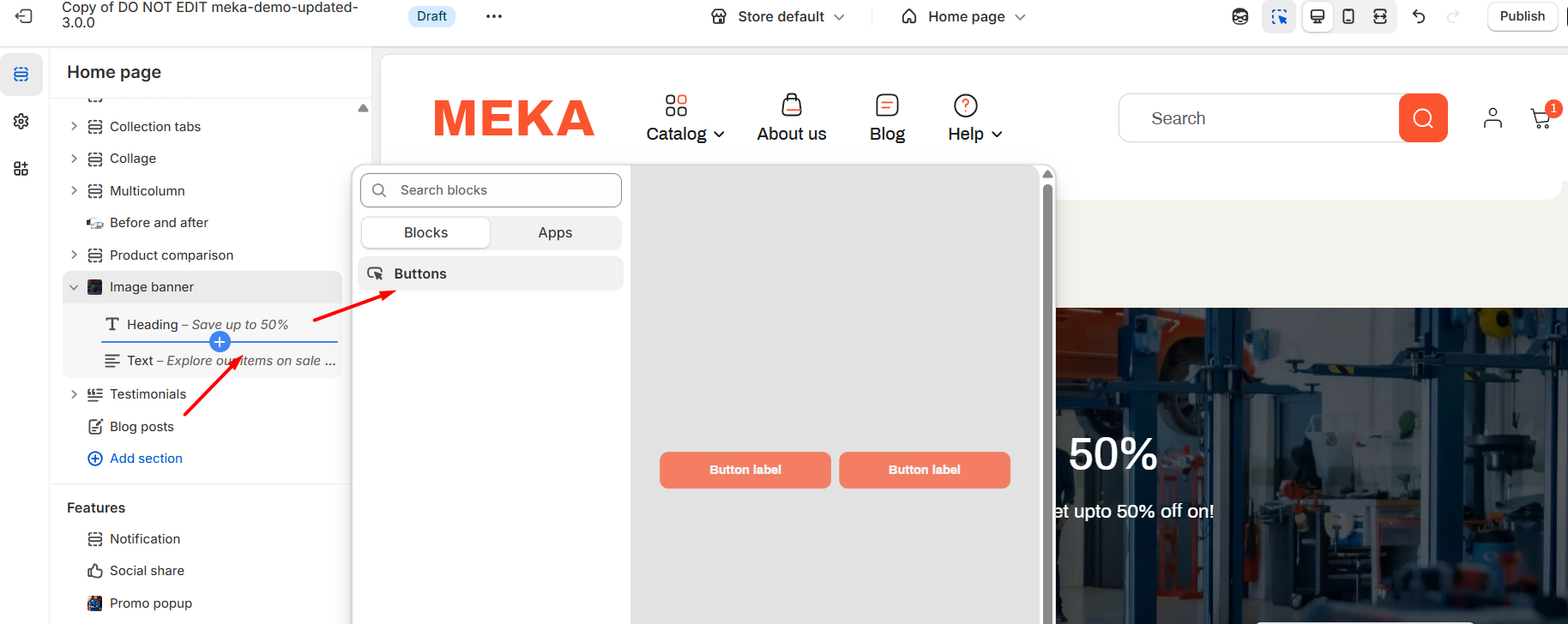This screenshot has width=1568, height=624.
Task: Select the Multicolumn section row
Action: [x=202, y=191]
